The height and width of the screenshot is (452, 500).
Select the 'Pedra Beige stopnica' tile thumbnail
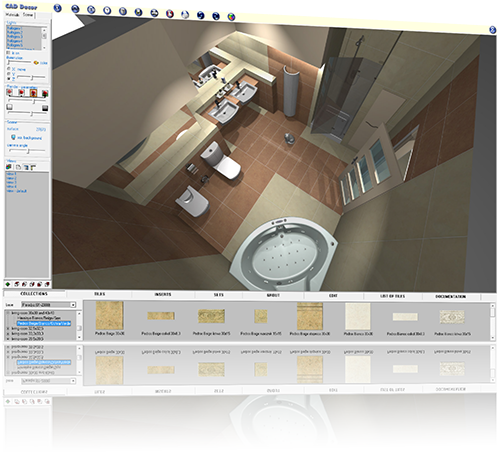click(310, 316)
